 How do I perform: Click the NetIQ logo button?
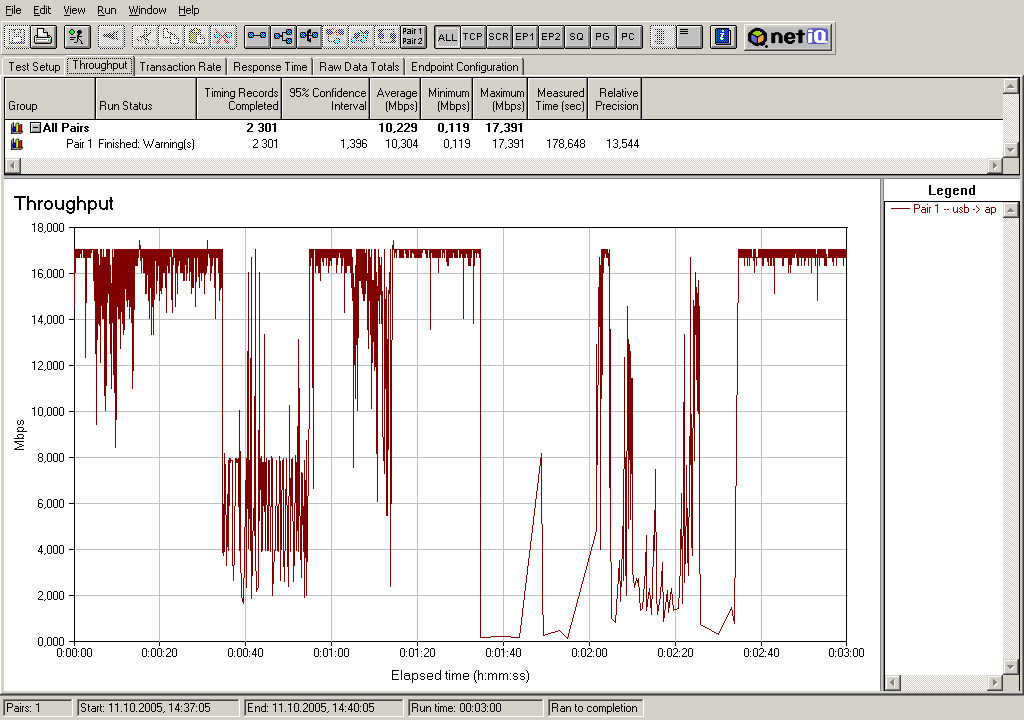click(788, 37)
